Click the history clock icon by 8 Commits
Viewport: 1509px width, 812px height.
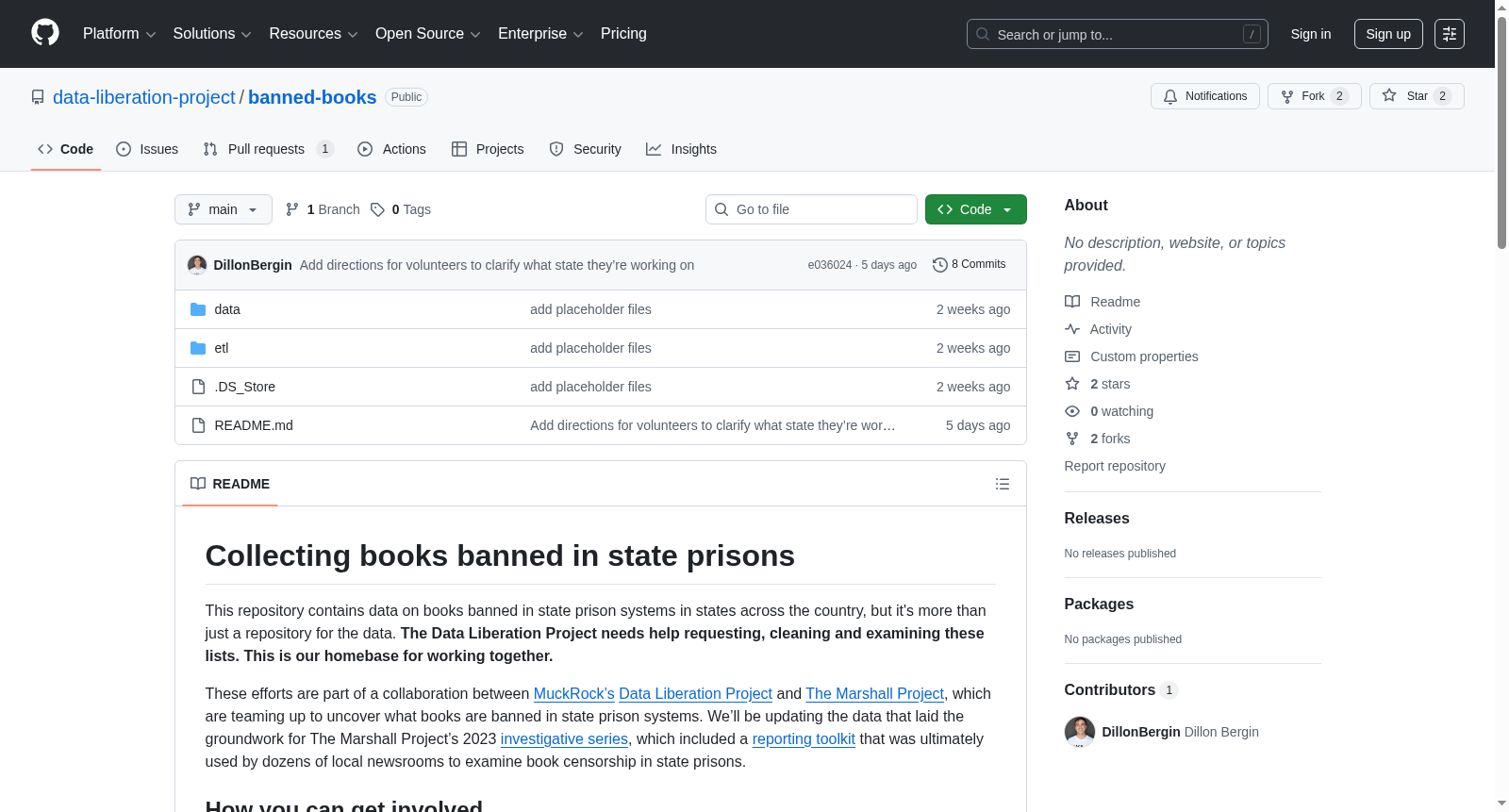click(939, 265)
